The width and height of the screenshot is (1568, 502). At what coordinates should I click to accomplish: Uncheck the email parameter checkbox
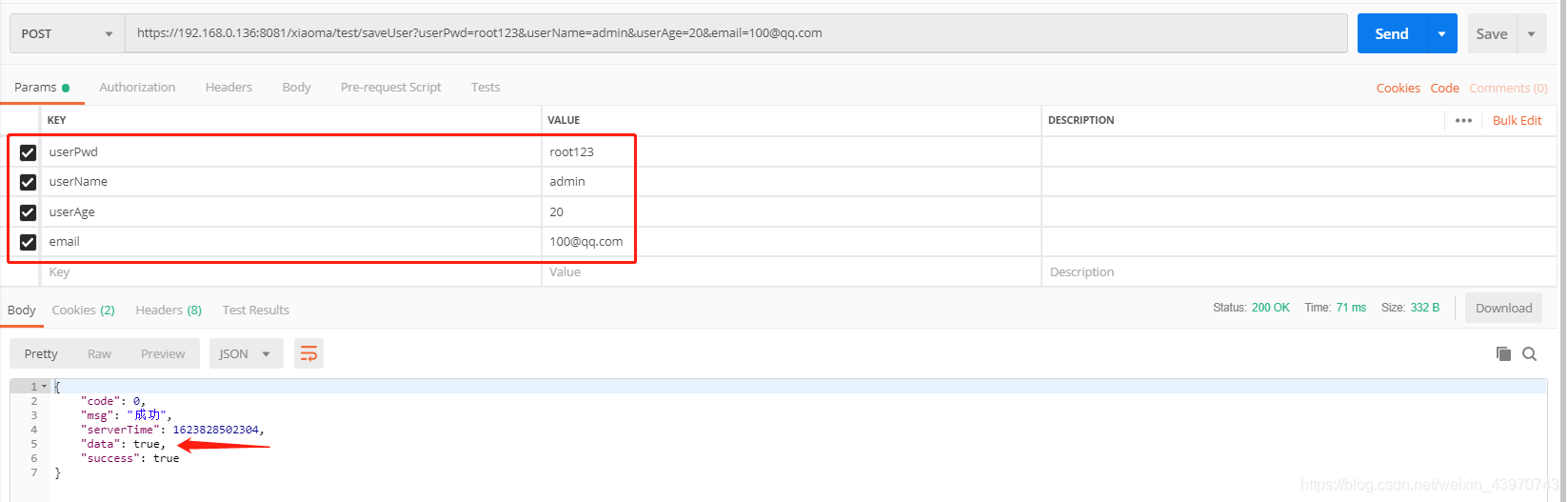click(28, 242)
